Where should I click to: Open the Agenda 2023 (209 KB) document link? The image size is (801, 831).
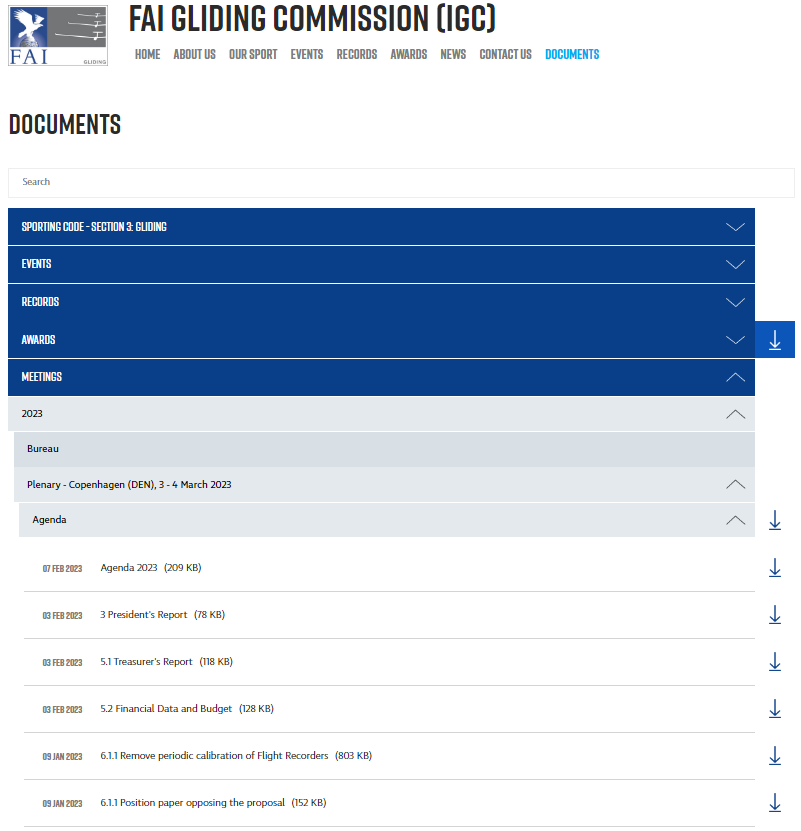[x=151, y=568]
